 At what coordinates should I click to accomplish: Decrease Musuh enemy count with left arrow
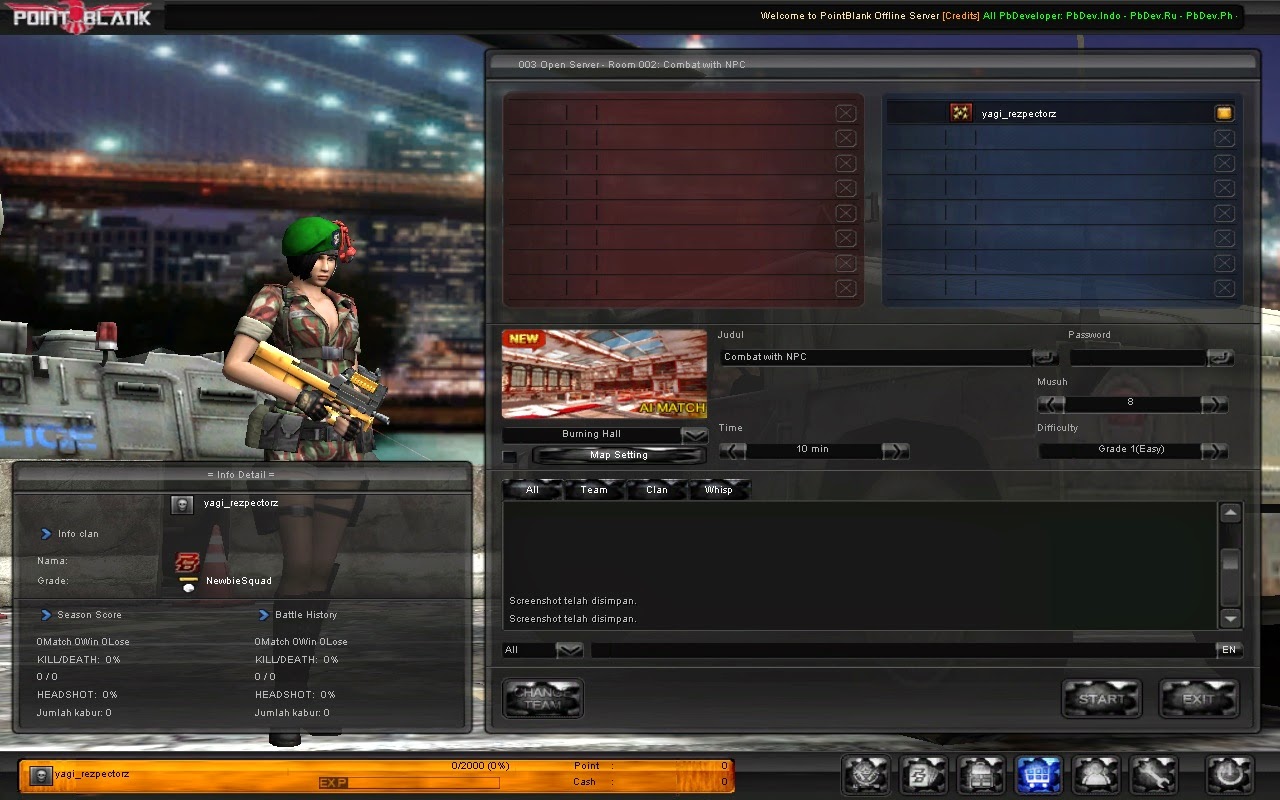(1051, 404)
